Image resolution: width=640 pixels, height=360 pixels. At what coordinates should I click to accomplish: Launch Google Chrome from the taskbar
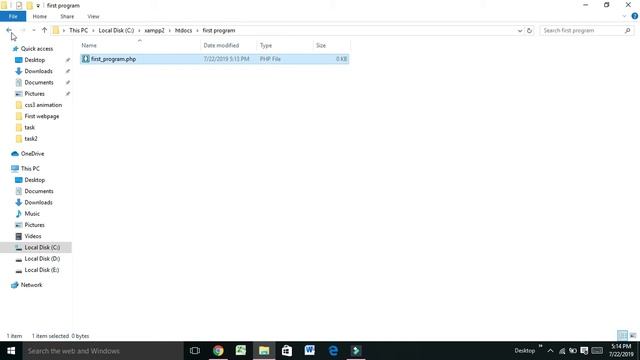(x=218, y=351)
